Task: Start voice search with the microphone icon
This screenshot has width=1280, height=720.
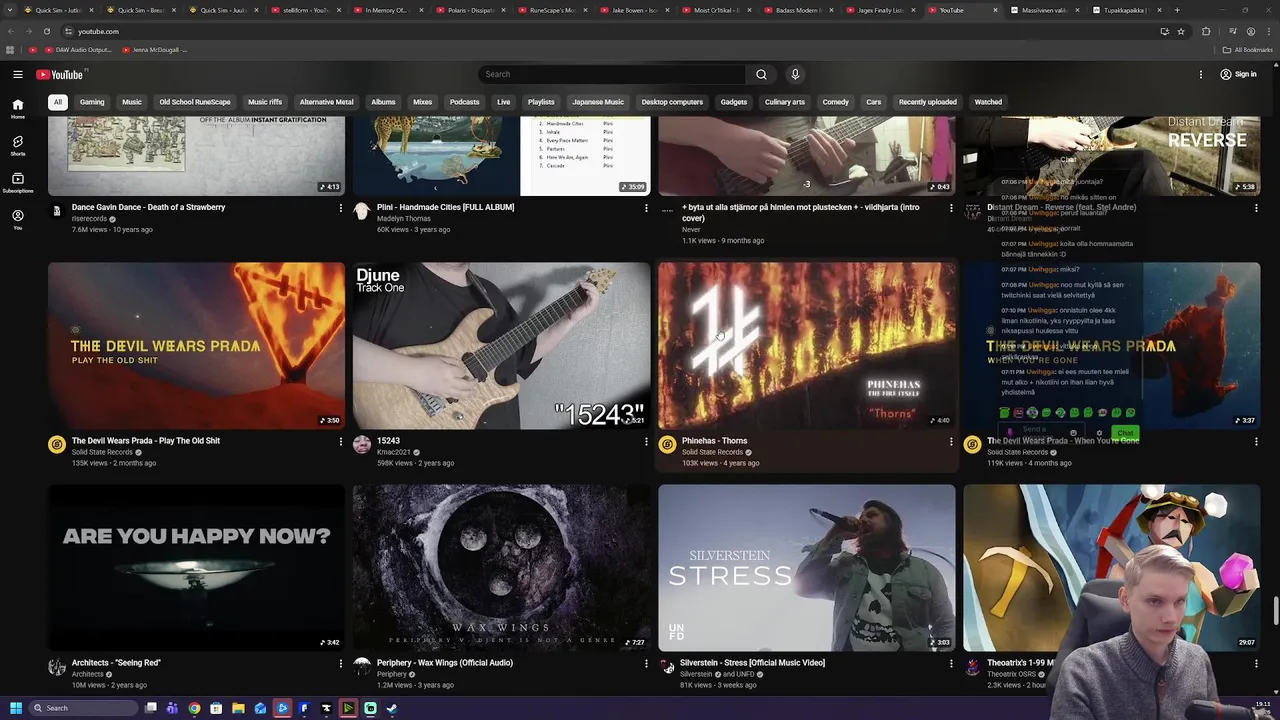Action: 795,74
